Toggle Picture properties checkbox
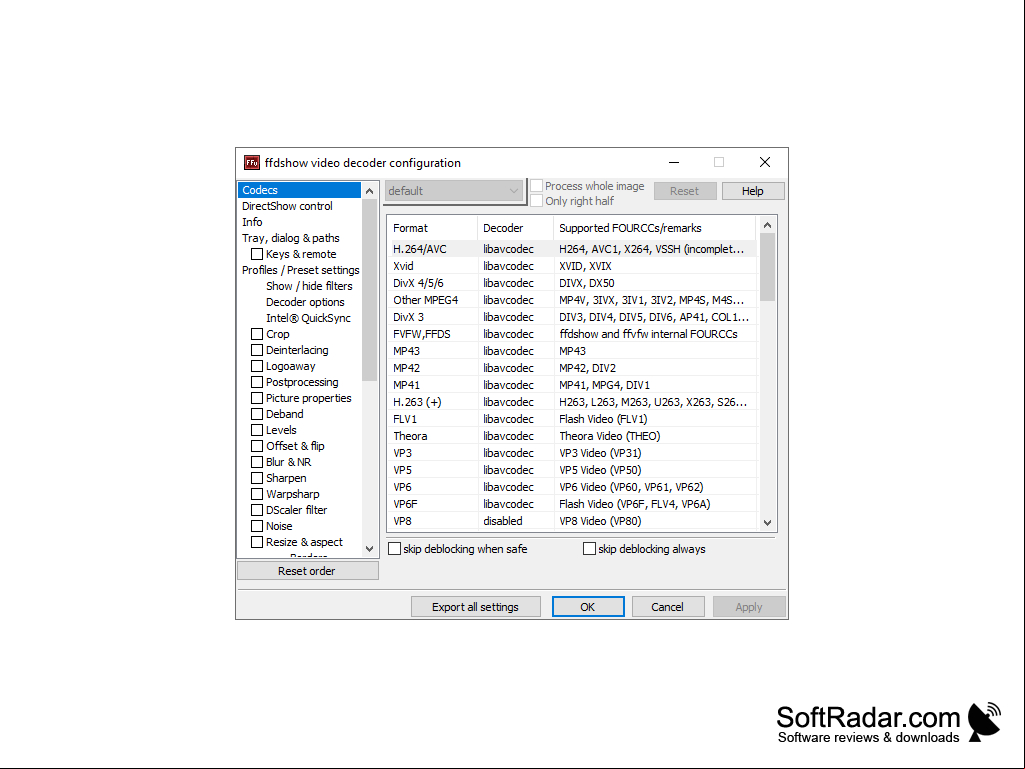 [257, 398]
